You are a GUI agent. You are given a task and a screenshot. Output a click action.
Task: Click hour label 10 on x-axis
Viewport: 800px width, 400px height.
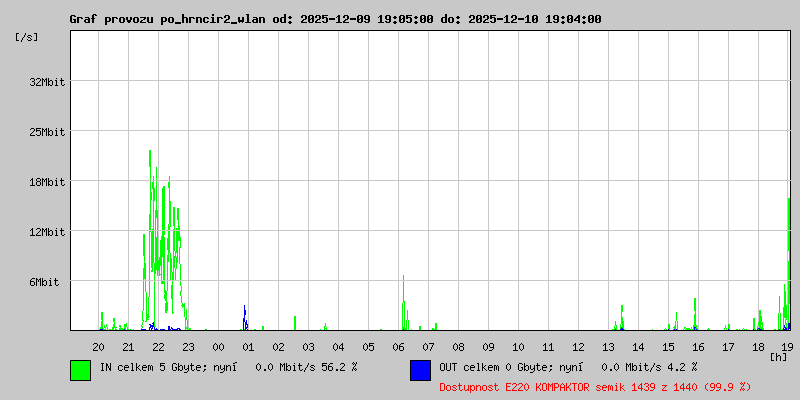[x=518, y=347]
